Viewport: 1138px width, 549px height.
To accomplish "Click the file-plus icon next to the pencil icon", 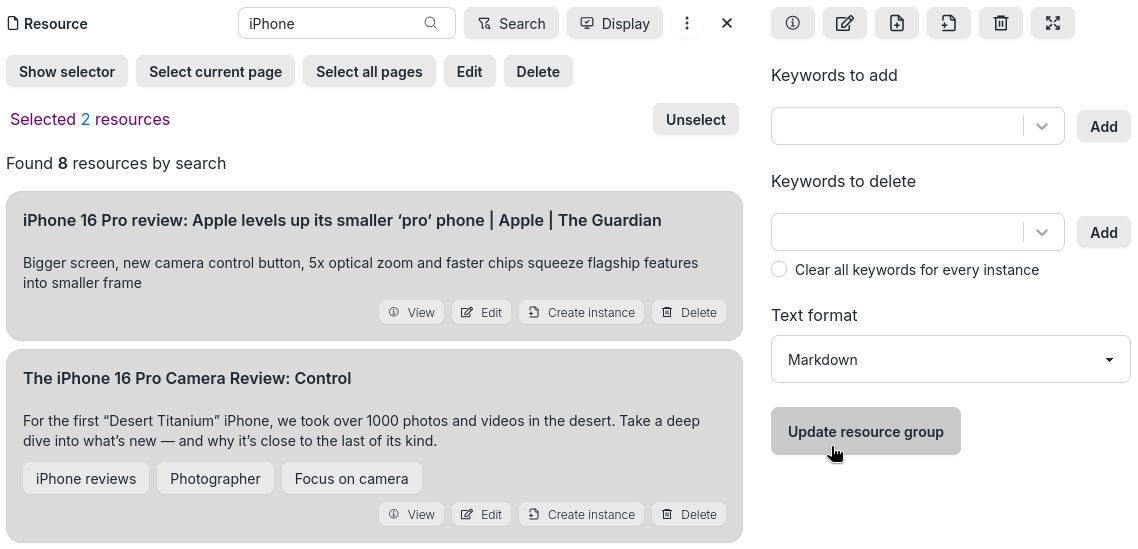I will click(897, 23).
